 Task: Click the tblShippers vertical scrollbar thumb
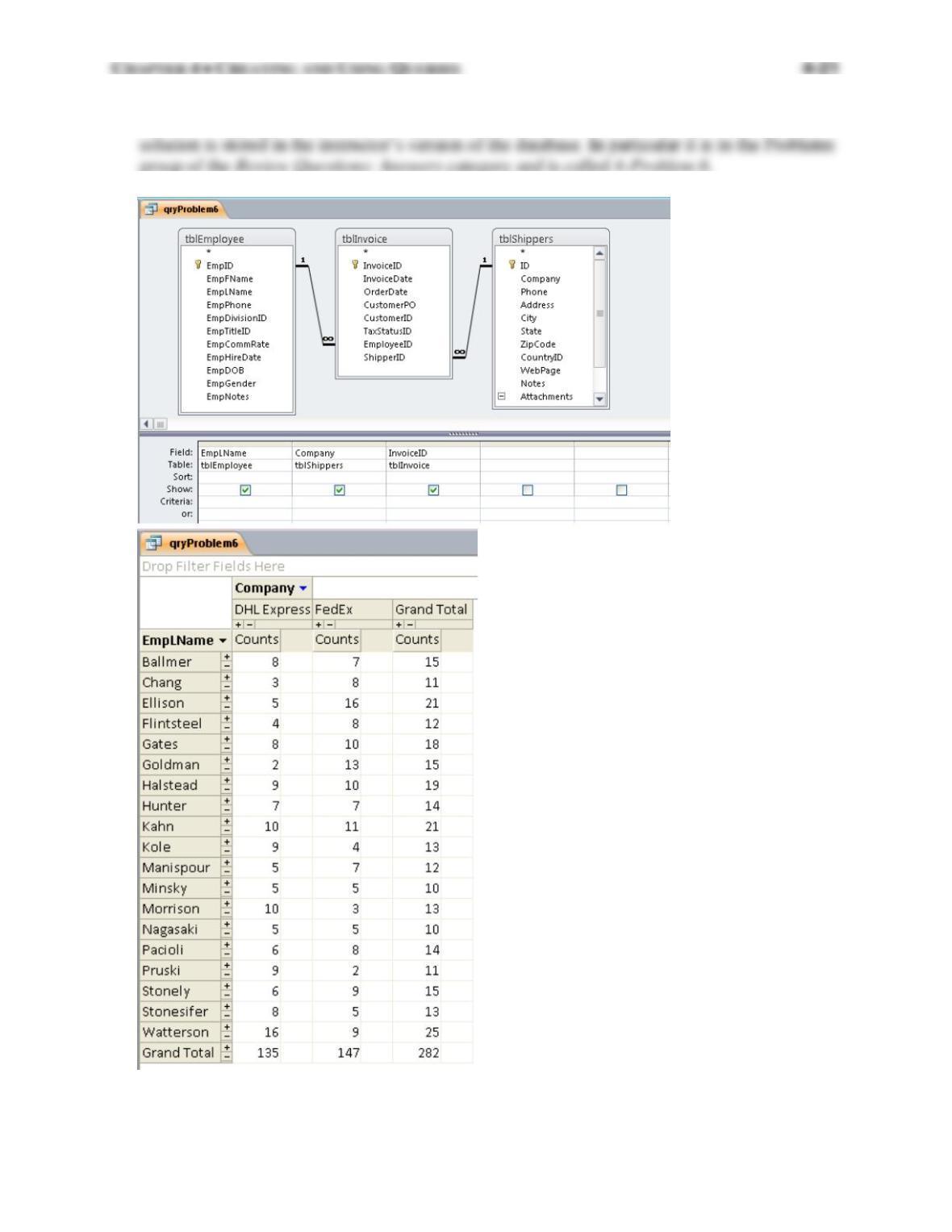click(599, 313)
